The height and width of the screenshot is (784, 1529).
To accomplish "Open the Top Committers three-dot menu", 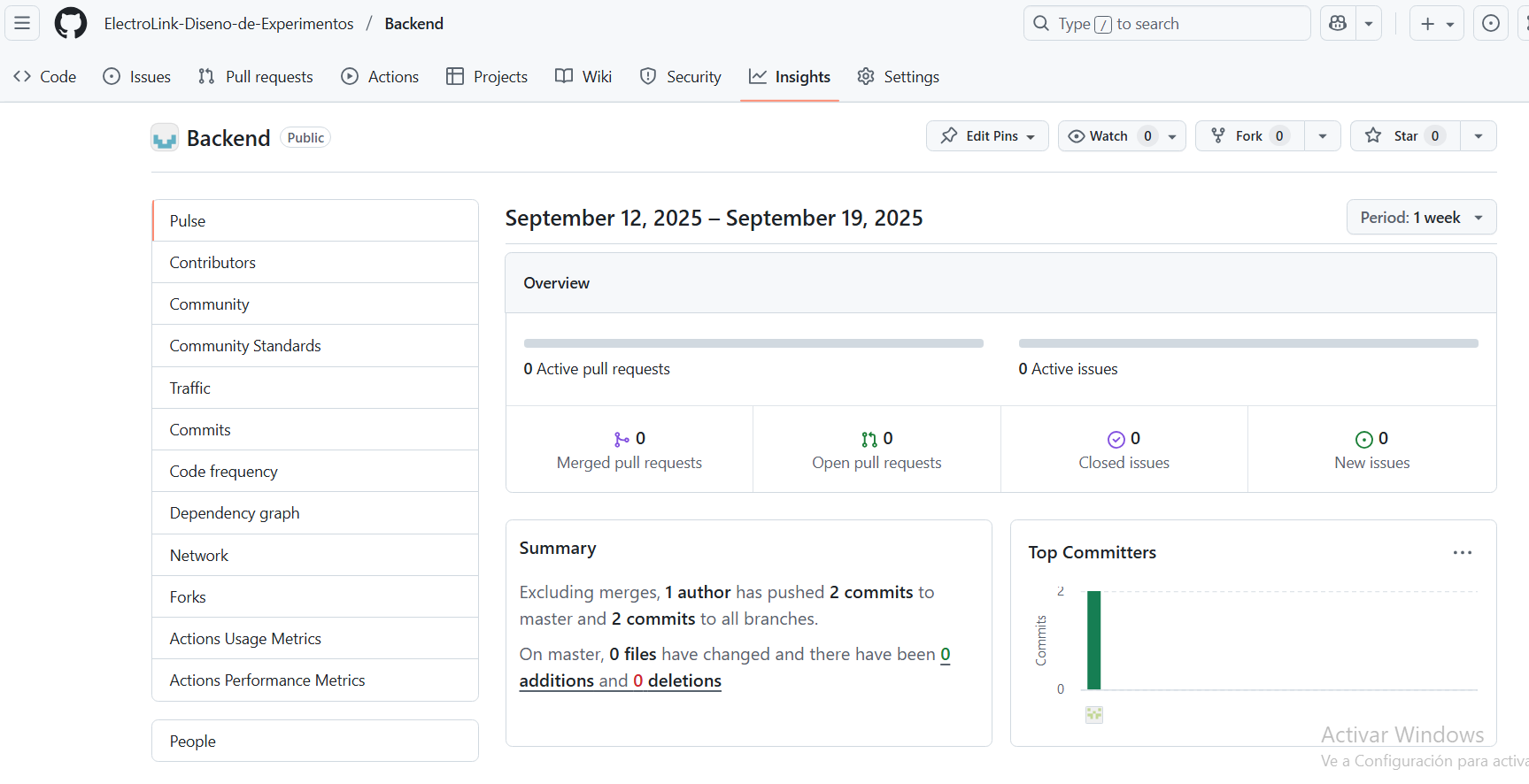I will tap(1463, 552).
